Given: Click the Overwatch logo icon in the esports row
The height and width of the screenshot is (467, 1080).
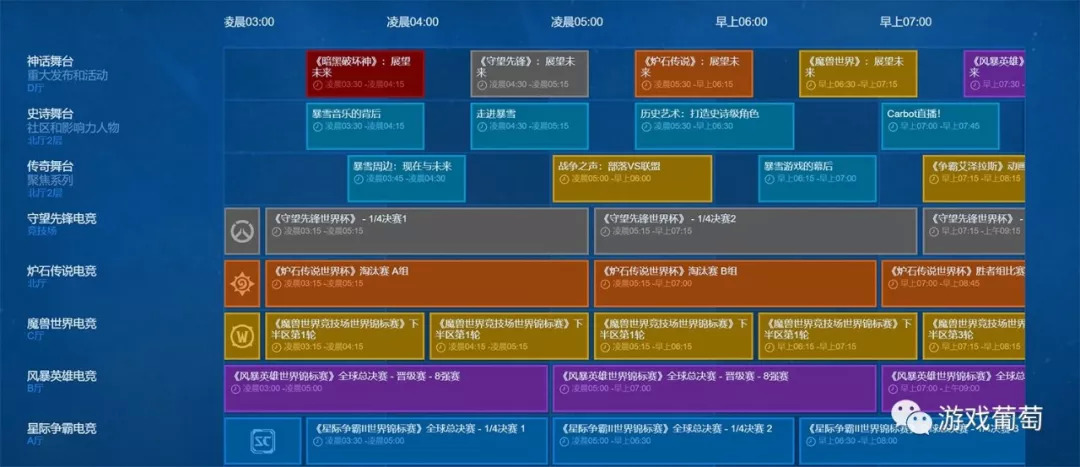Looking at the screenshot, I should (242, 231).
